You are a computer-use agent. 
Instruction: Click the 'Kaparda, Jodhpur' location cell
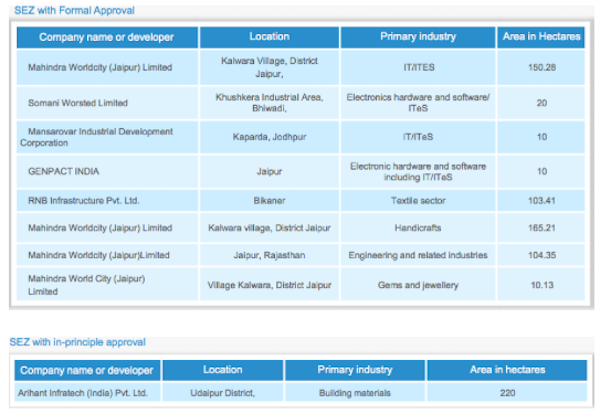point(269,137)
